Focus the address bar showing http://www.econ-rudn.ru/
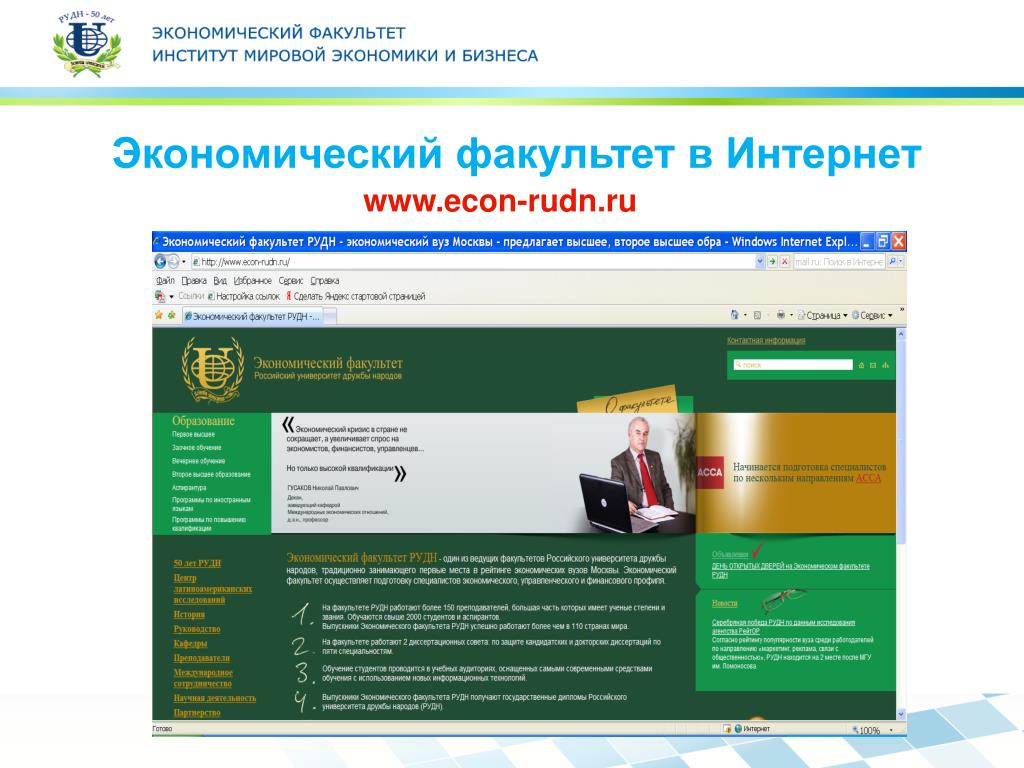 473,262
